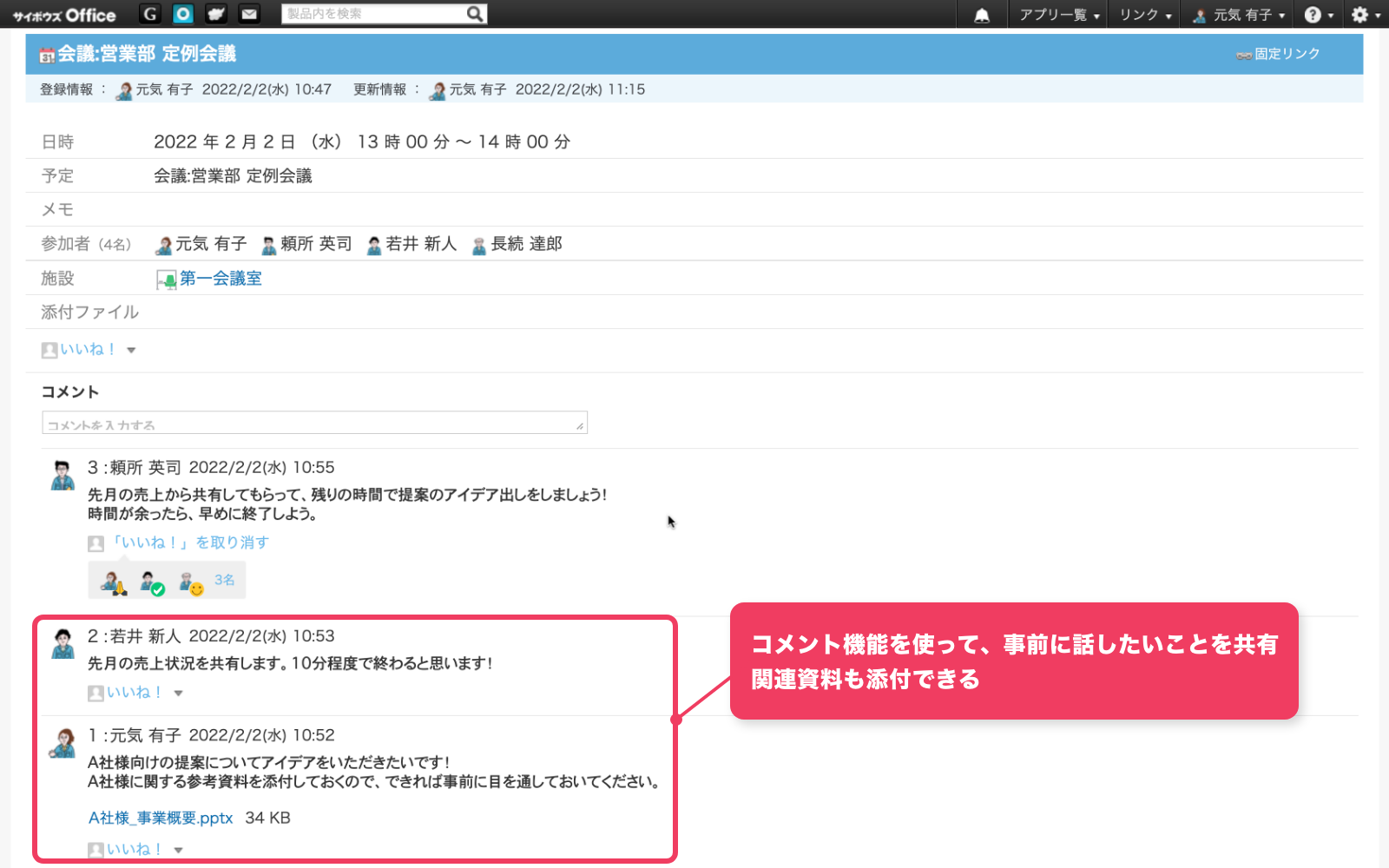
Task: Expand the アプリ一覧 dropdown
Action: coord(1058,15)
